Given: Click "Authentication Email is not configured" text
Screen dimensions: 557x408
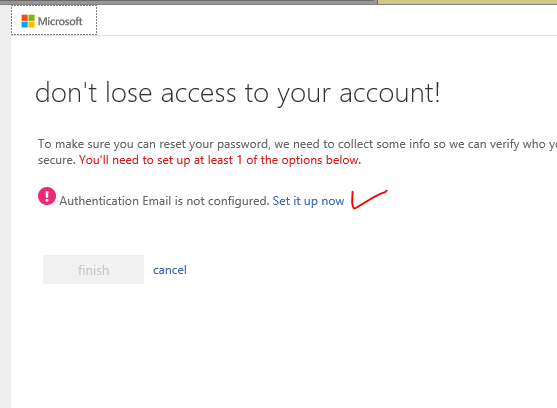Looking at the screenshot, I should coord(164,201).
